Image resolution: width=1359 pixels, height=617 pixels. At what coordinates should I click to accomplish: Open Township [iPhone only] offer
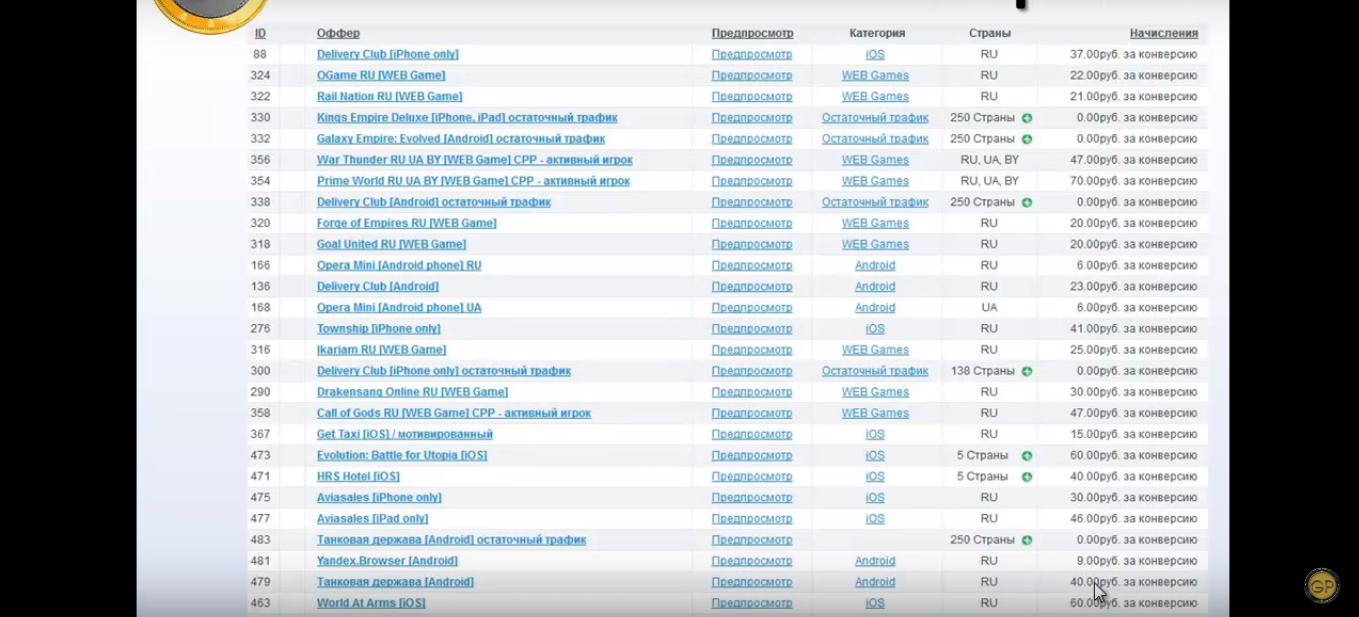coord(378,329)
